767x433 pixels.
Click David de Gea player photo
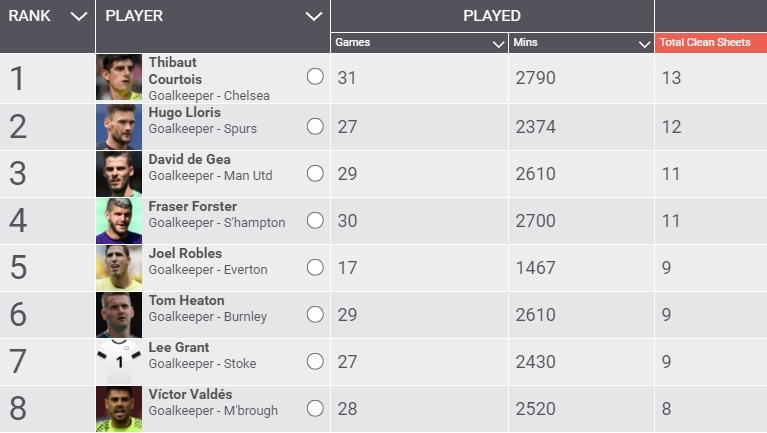point(119,174)
